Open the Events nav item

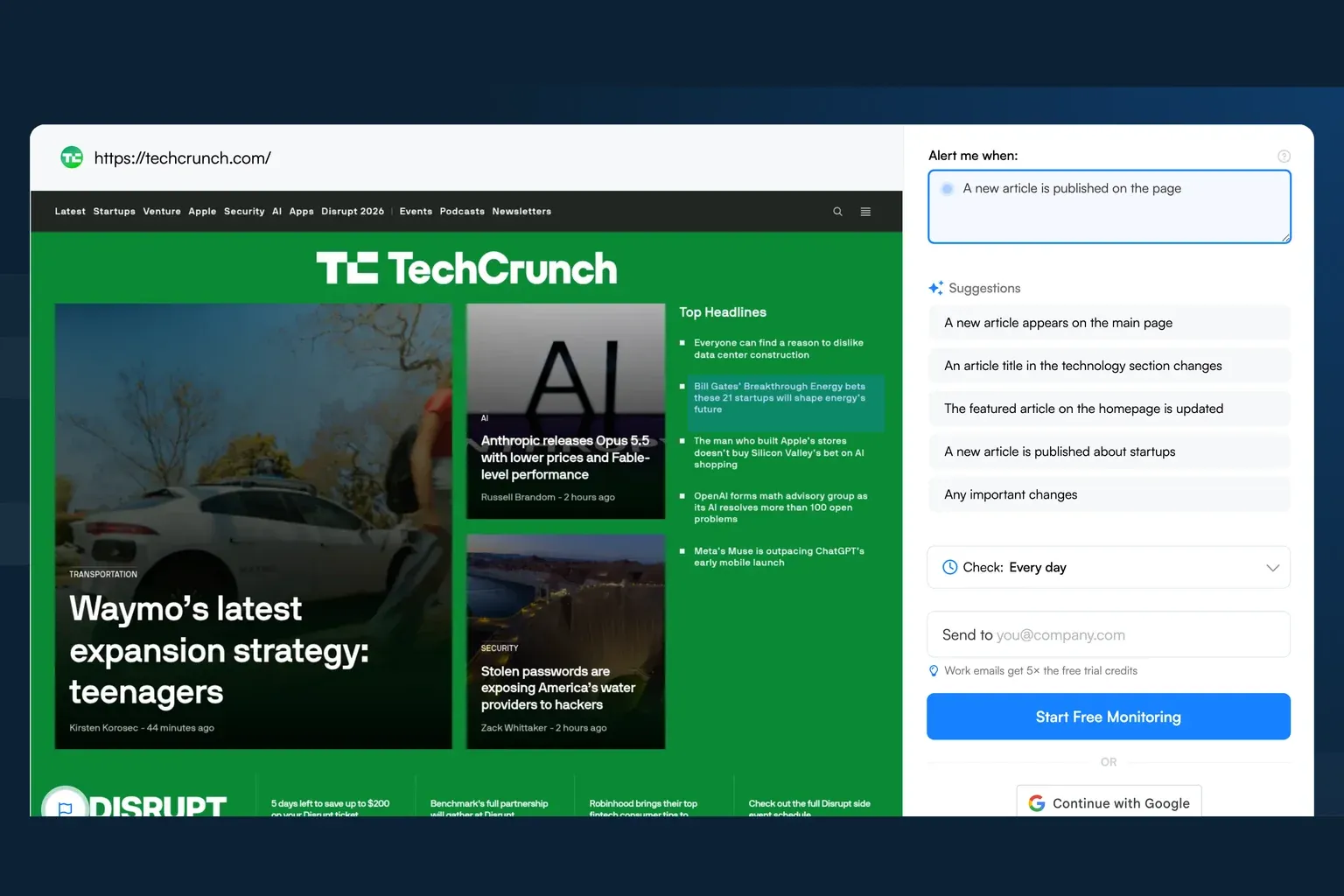[x=416, y=212]
